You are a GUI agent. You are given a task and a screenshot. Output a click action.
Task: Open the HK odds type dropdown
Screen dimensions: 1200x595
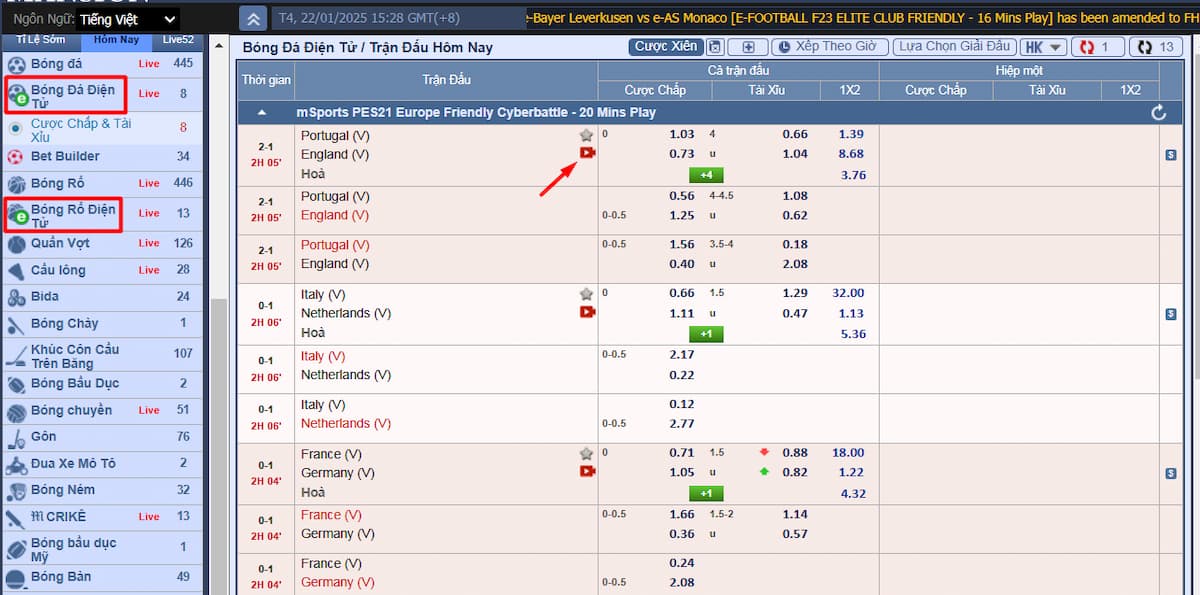[x=1043, y=47]
